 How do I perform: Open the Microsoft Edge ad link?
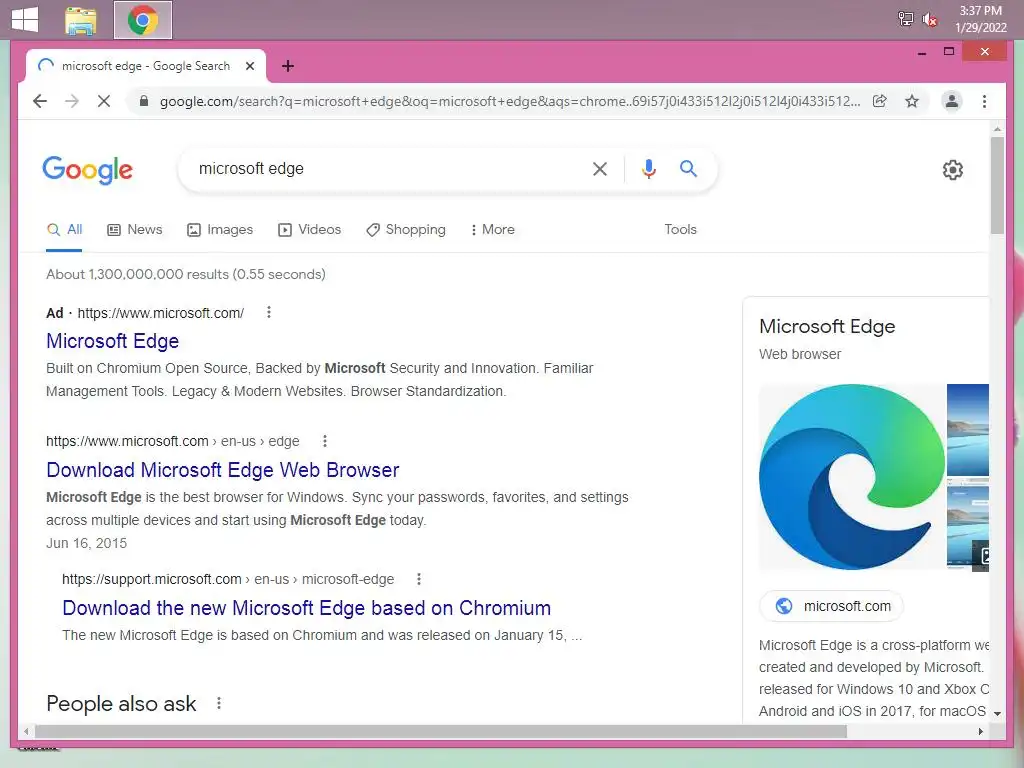tap(112, 341)
